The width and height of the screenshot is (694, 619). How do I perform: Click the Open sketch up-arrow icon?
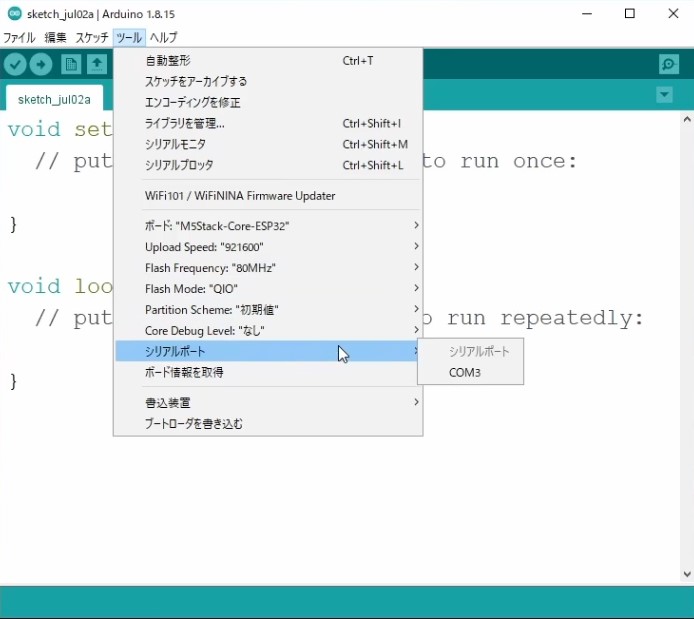(x=97, y=65)
